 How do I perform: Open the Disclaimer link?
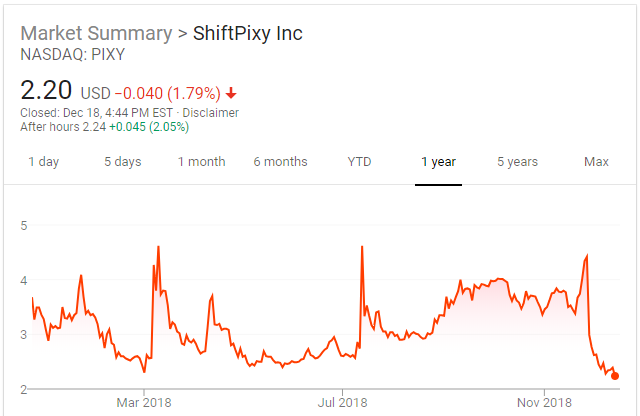point(210,112)
